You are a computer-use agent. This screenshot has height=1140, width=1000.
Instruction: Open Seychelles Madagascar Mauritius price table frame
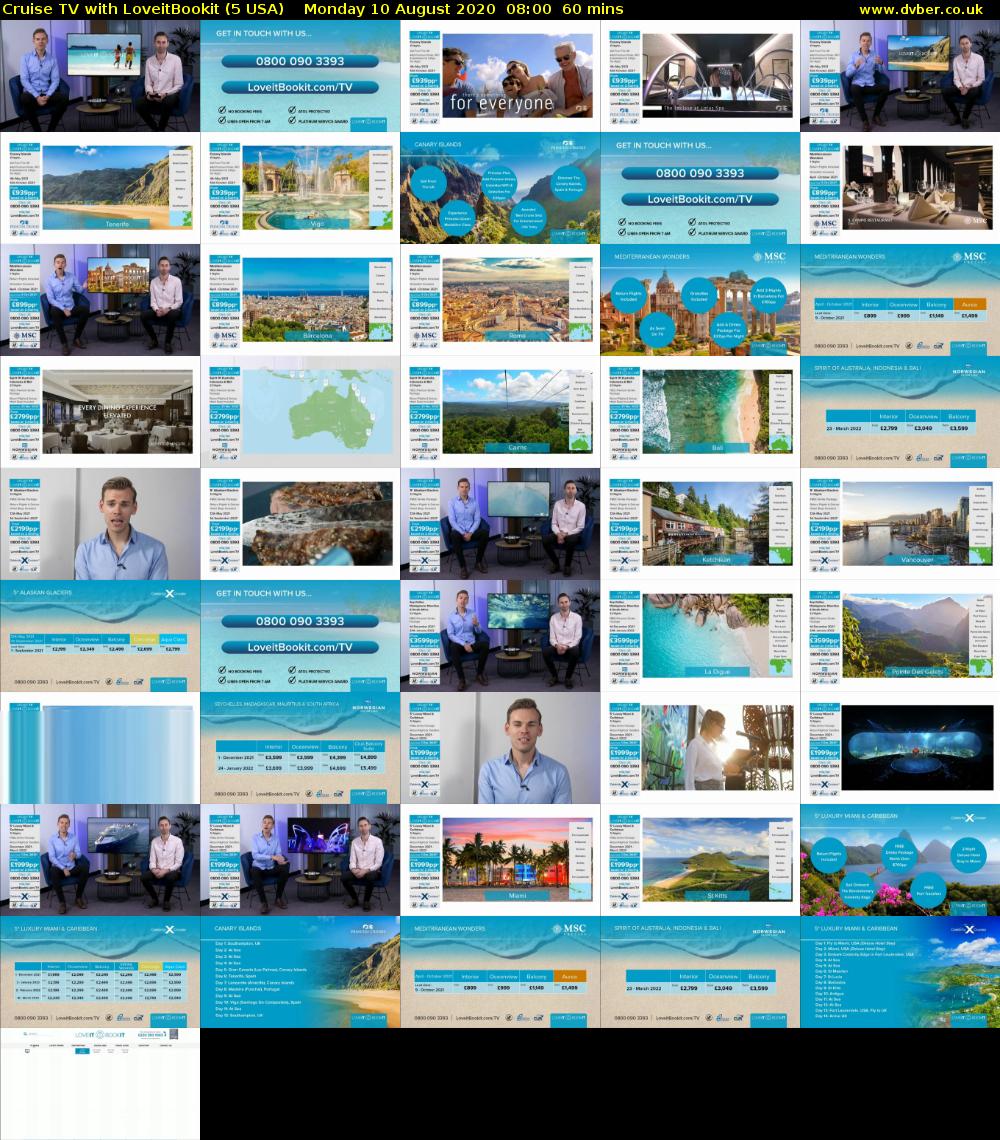(300, 747)
